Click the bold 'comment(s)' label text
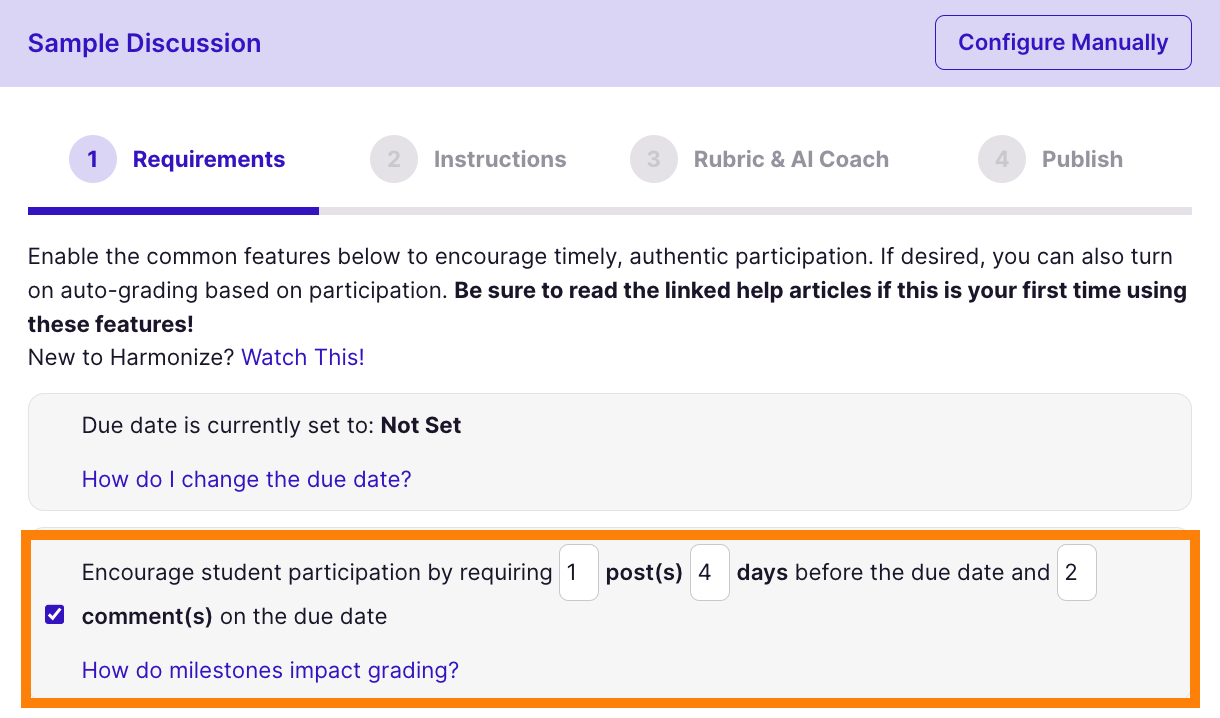This screenshot has height=718, width=1220. pyautogui.click(x=147, y=616)
